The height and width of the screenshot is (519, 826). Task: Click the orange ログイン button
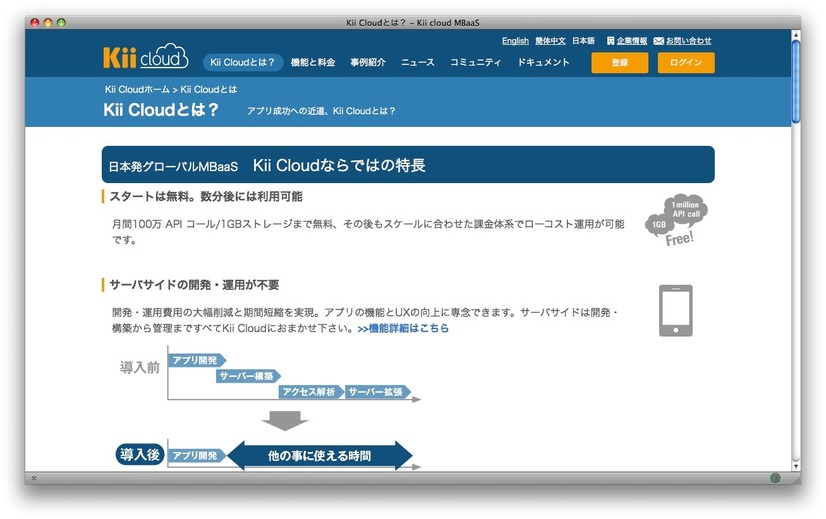point(686,62)
